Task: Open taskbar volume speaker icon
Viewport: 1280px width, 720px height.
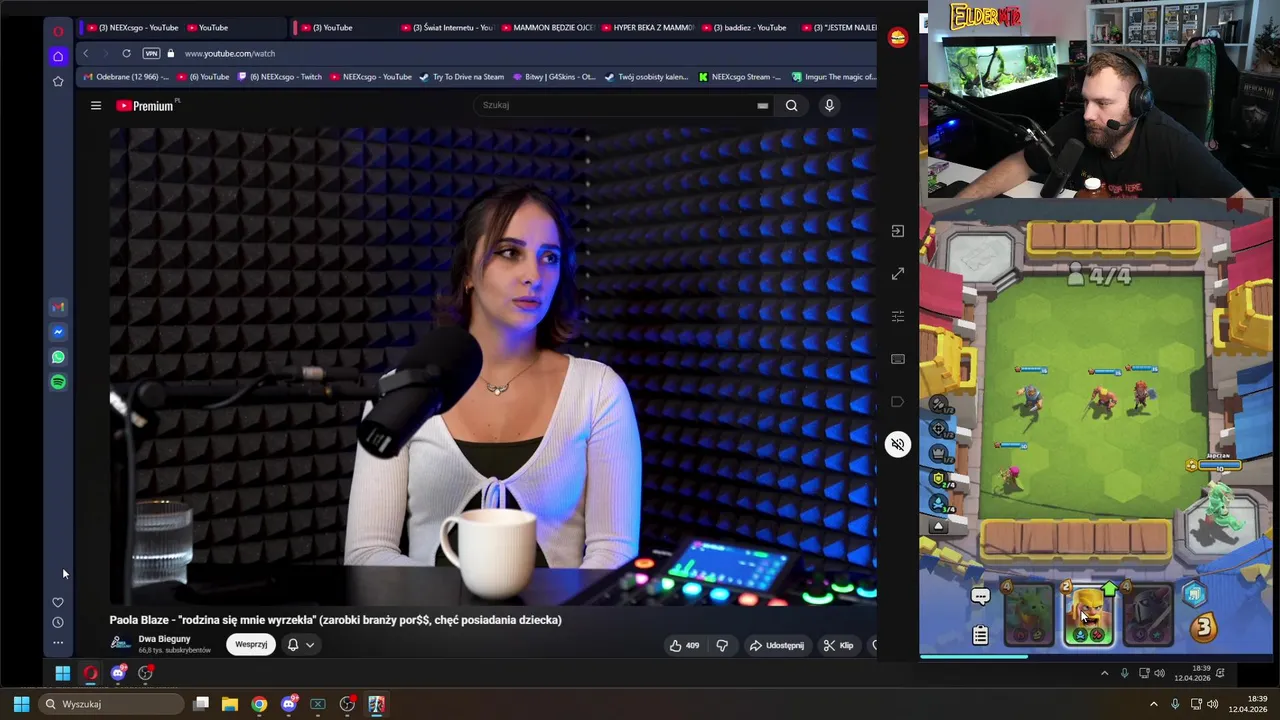Action: [1212, 704]
